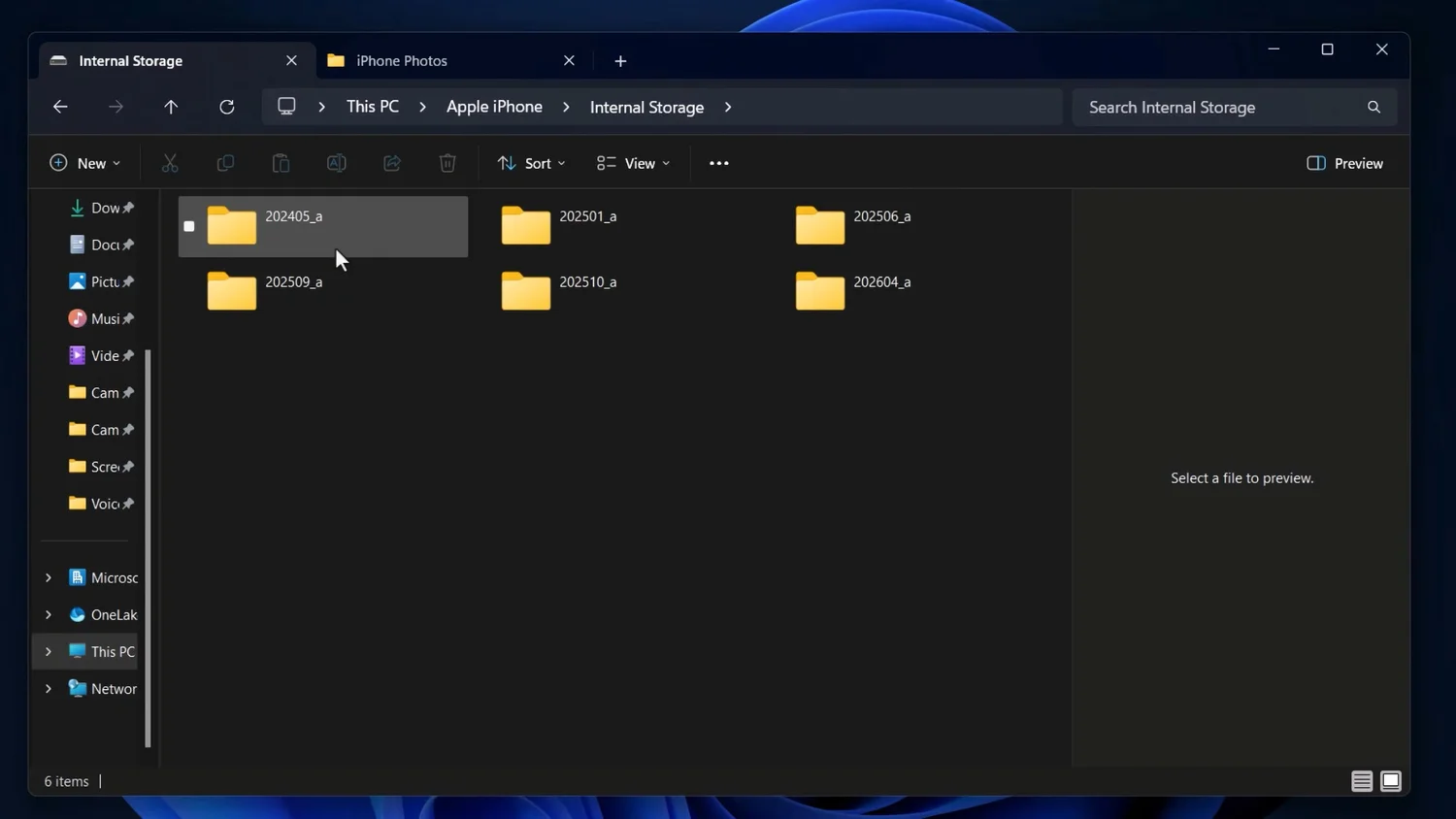Click the Paste clipboard icon
The height and width of the screenshot is (819, 1456).
coord(281,163)
